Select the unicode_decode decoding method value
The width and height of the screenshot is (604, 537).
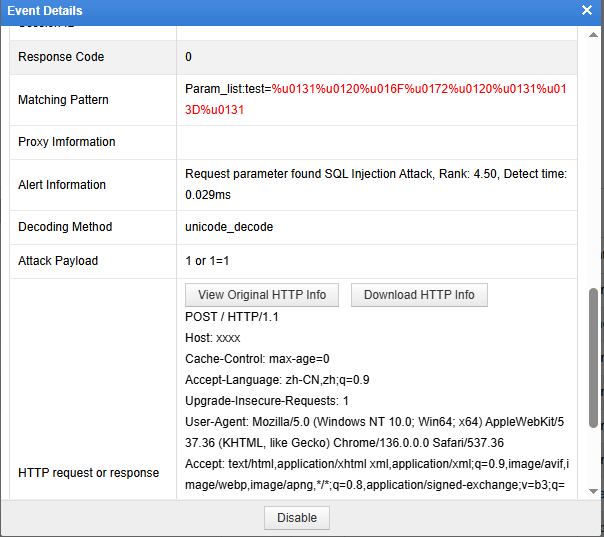click(229, 227)
